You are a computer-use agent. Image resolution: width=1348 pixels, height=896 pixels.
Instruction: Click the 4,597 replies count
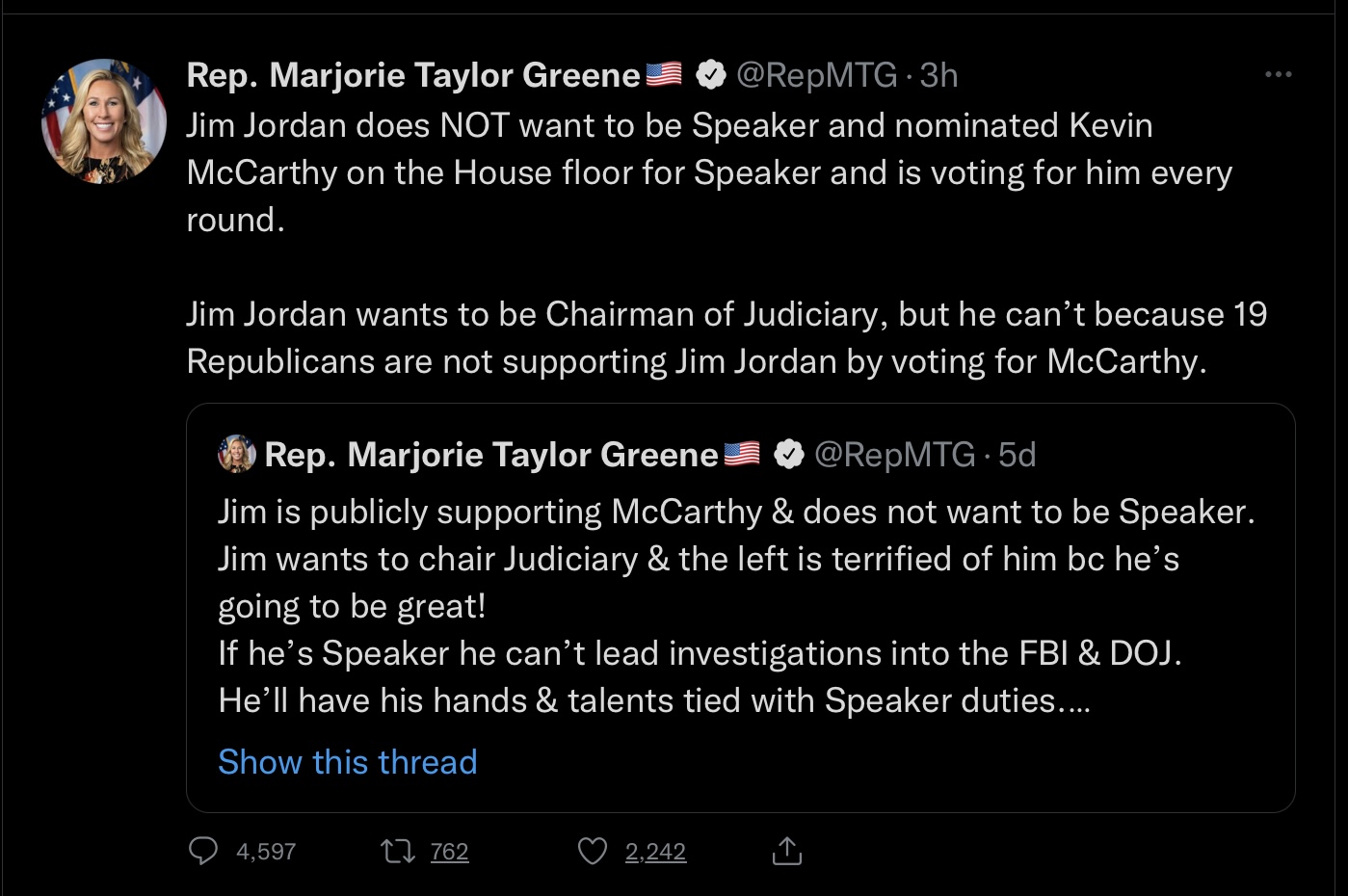click(x=266, y=852)
